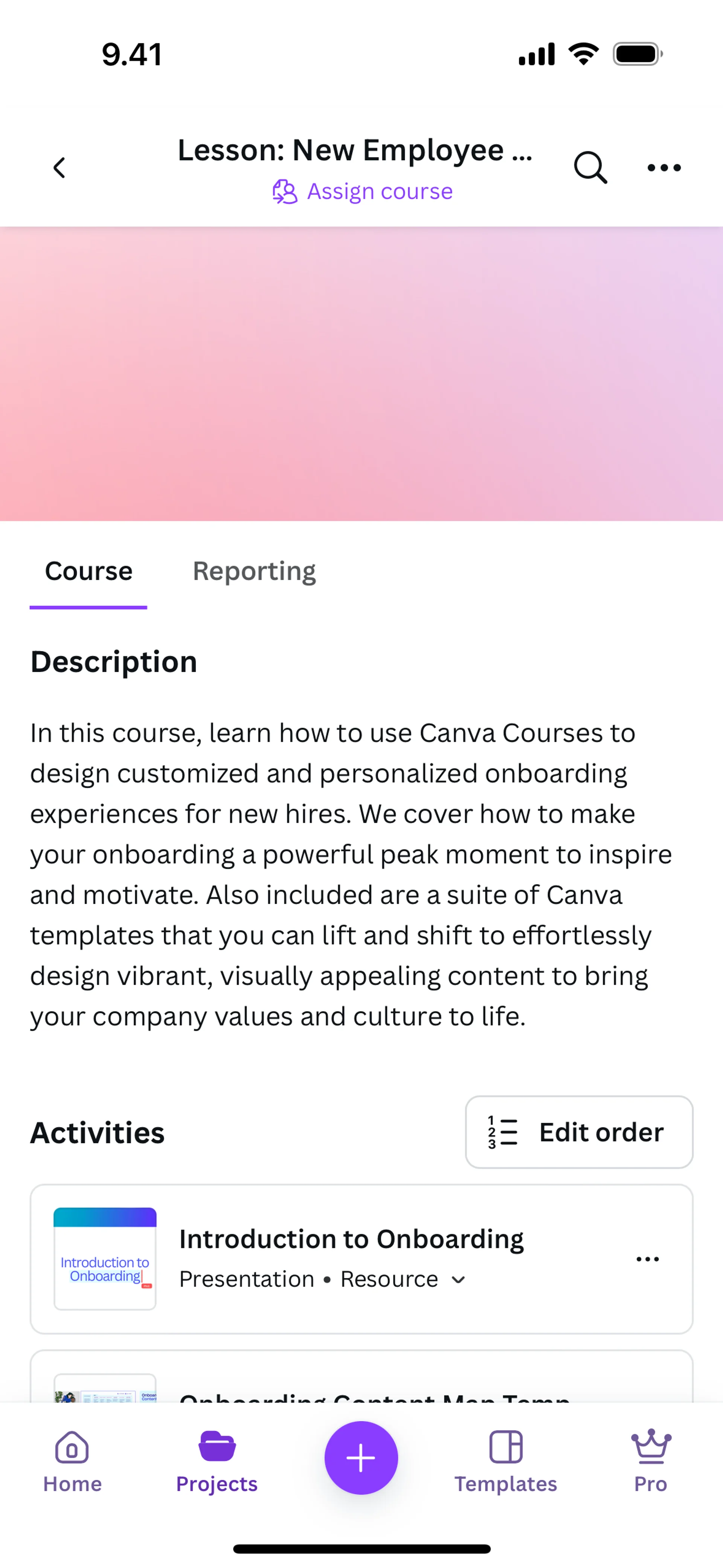Expand the Presentation • Resource chevron
The image size is (723, 1568).
pyautogui.click(x=458, y=1280)
